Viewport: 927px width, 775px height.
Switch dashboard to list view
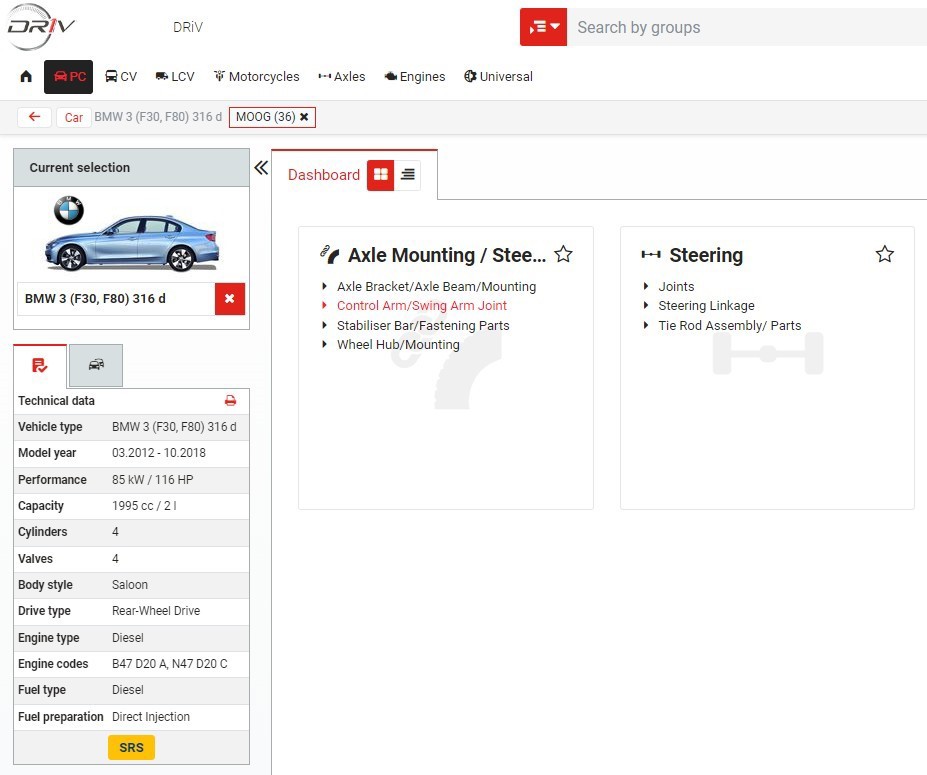point(407,175)
